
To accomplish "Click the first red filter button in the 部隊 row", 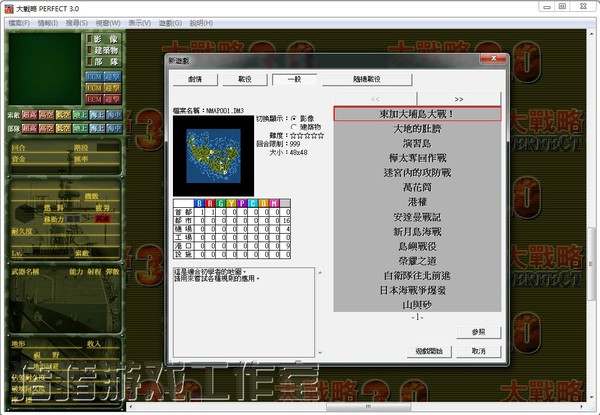I will coord(29,128).
